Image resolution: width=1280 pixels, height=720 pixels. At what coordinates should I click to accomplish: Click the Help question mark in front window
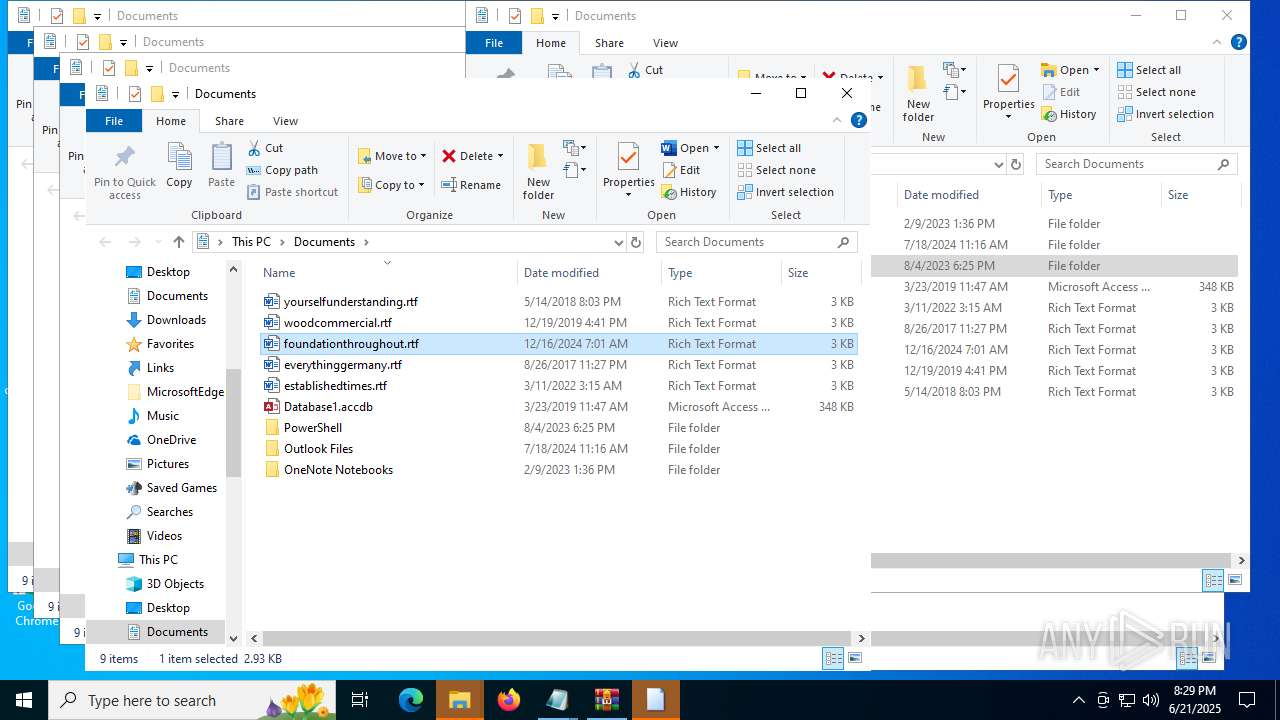tap(858, 120)
